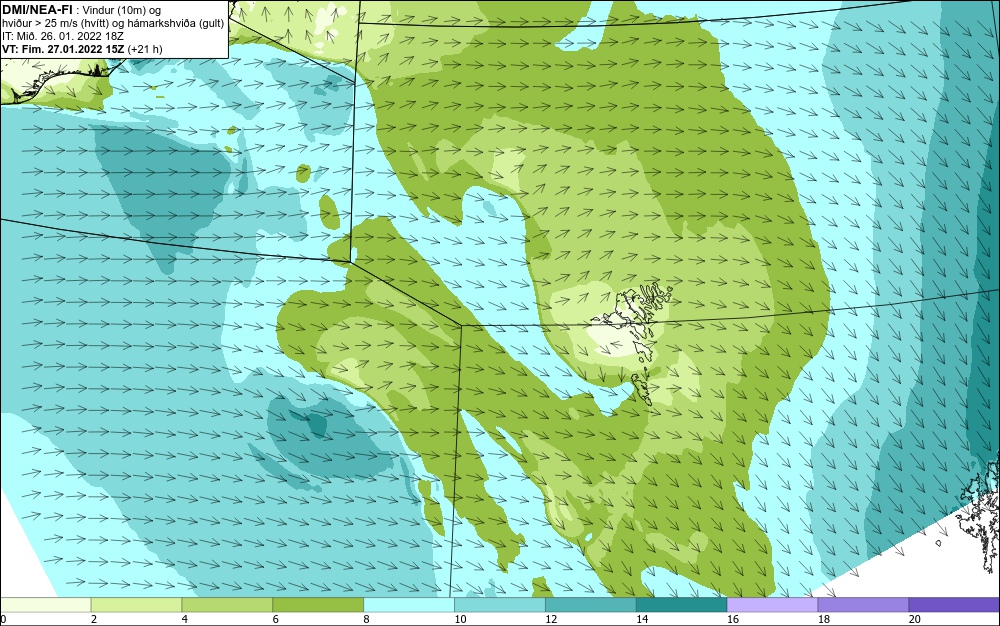The height and width of the screenshot is (626, 1000).
Task: Click the 8–10 m/s pale cyan swatch
Action: 409,604
